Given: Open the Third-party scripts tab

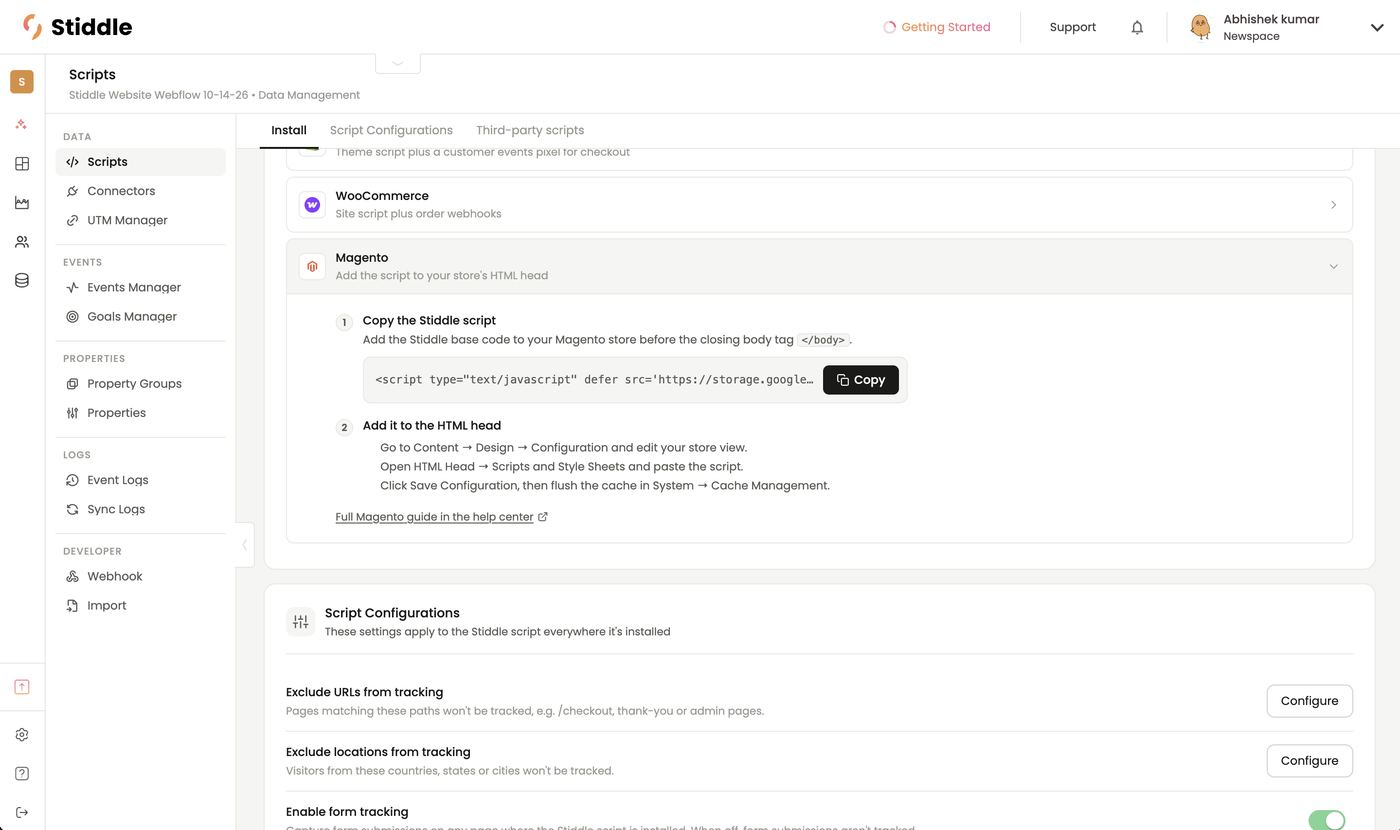Looking at the screenshot, I should [530, 130].
